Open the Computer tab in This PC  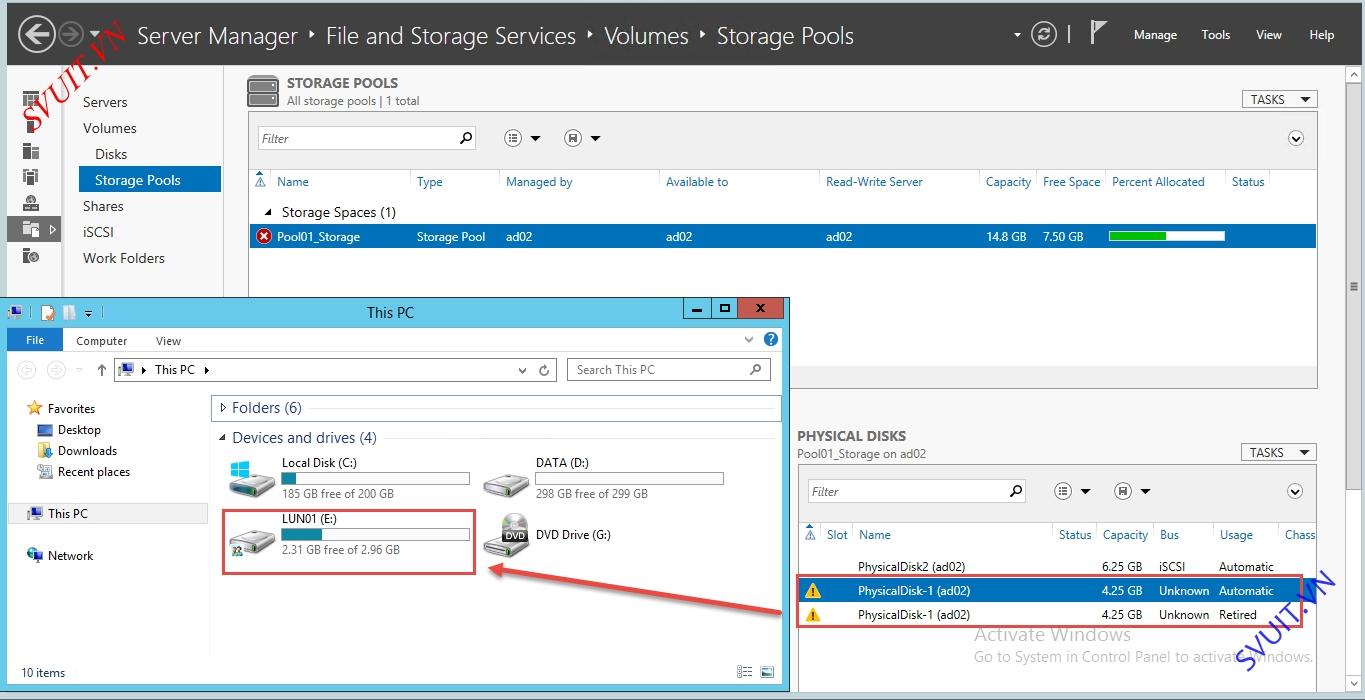(x=102, y=341)
